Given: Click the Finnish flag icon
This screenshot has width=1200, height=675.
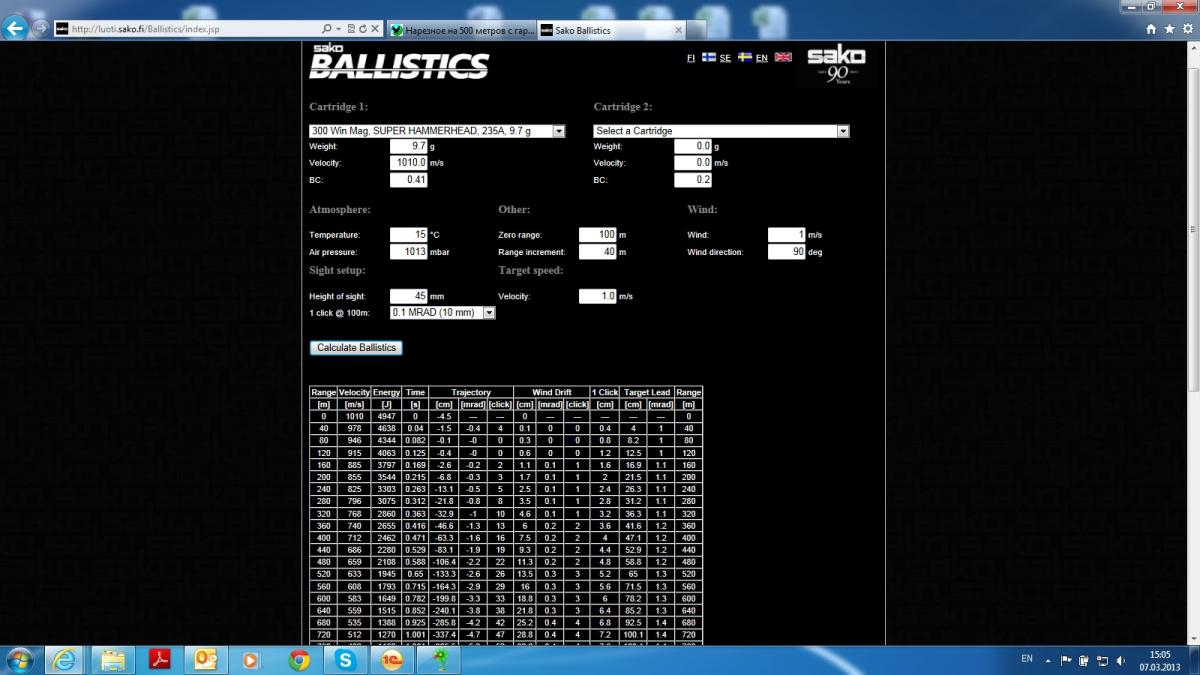Looking at the screenshot, I should (708, 58).
